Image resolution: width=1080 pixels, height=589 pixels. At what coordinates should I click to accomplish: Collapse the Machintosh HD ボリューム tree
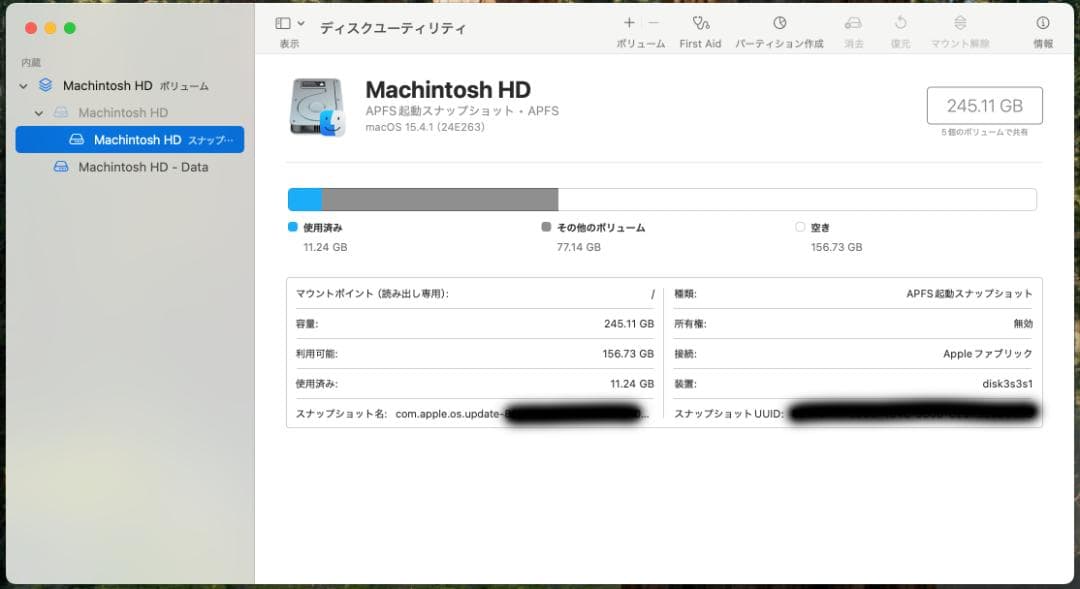pyautogui.click(x=22, y=86)
